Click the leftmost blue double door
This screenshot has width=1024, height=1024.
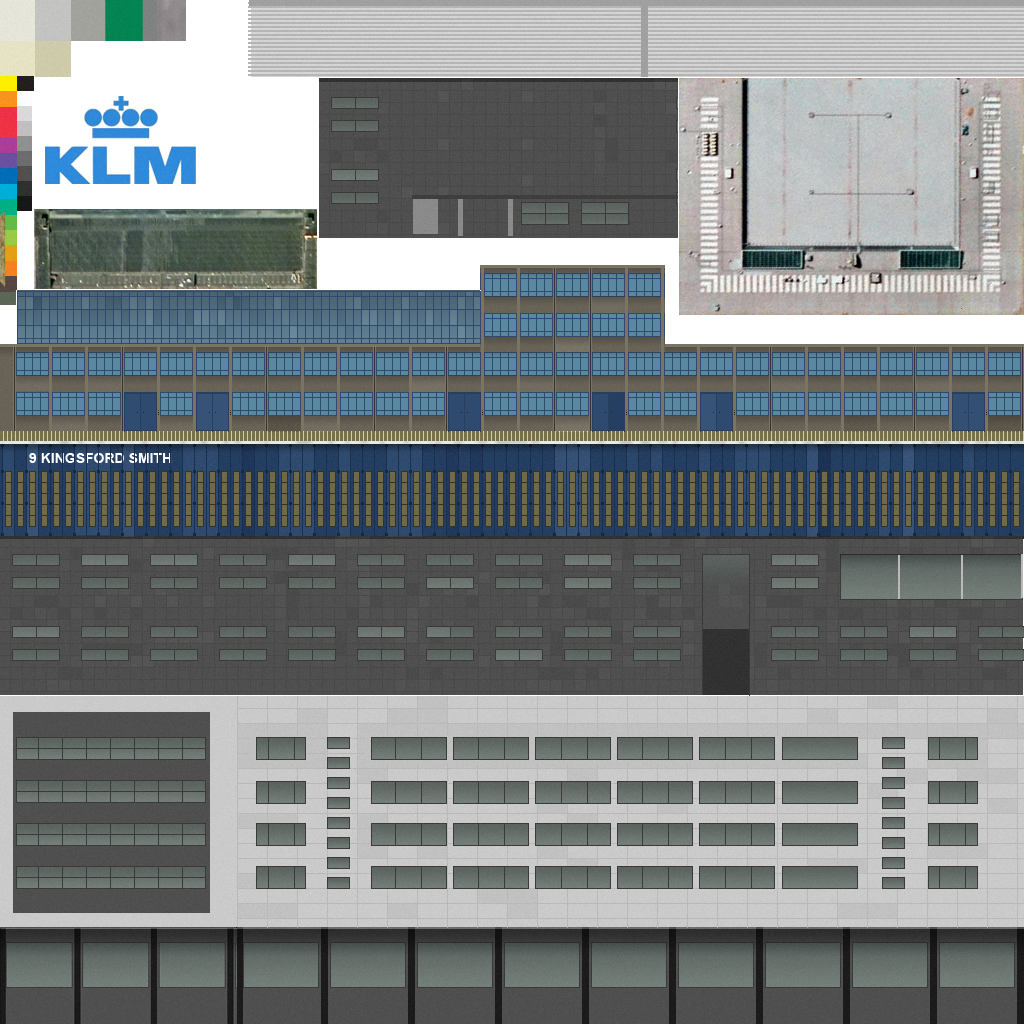point(140,411)
